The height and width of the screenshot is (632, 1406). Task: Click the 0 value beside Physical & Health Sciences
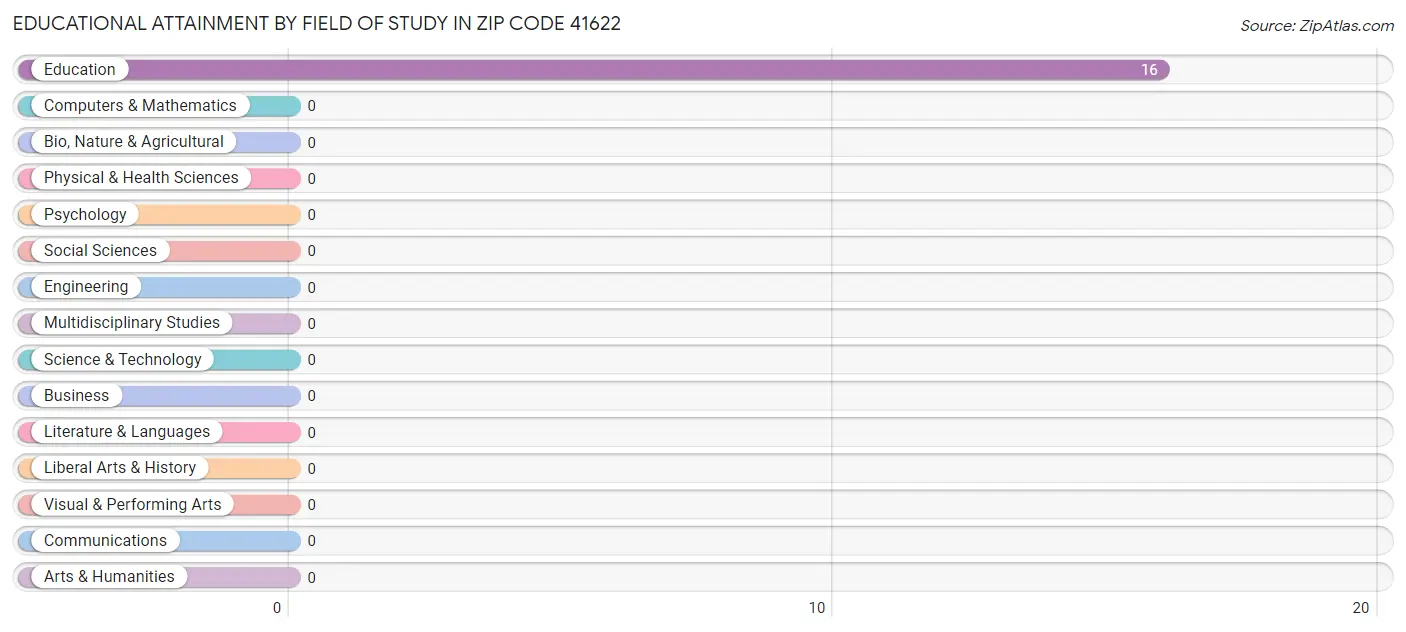[311, 178]
